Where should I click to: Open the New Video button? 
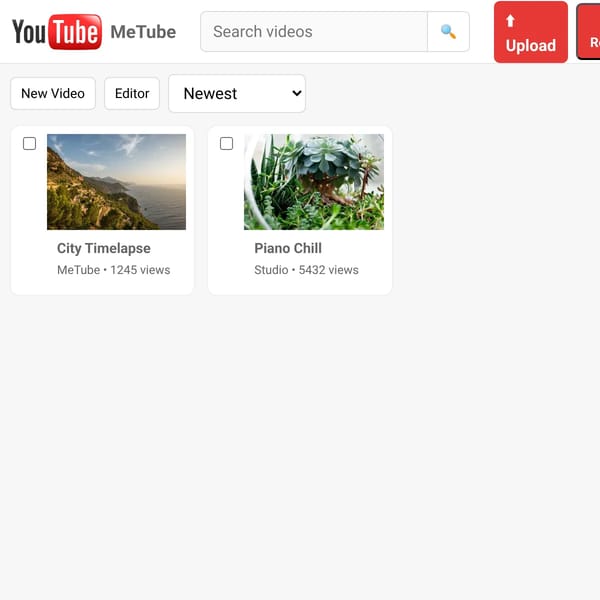coord(53,93)
